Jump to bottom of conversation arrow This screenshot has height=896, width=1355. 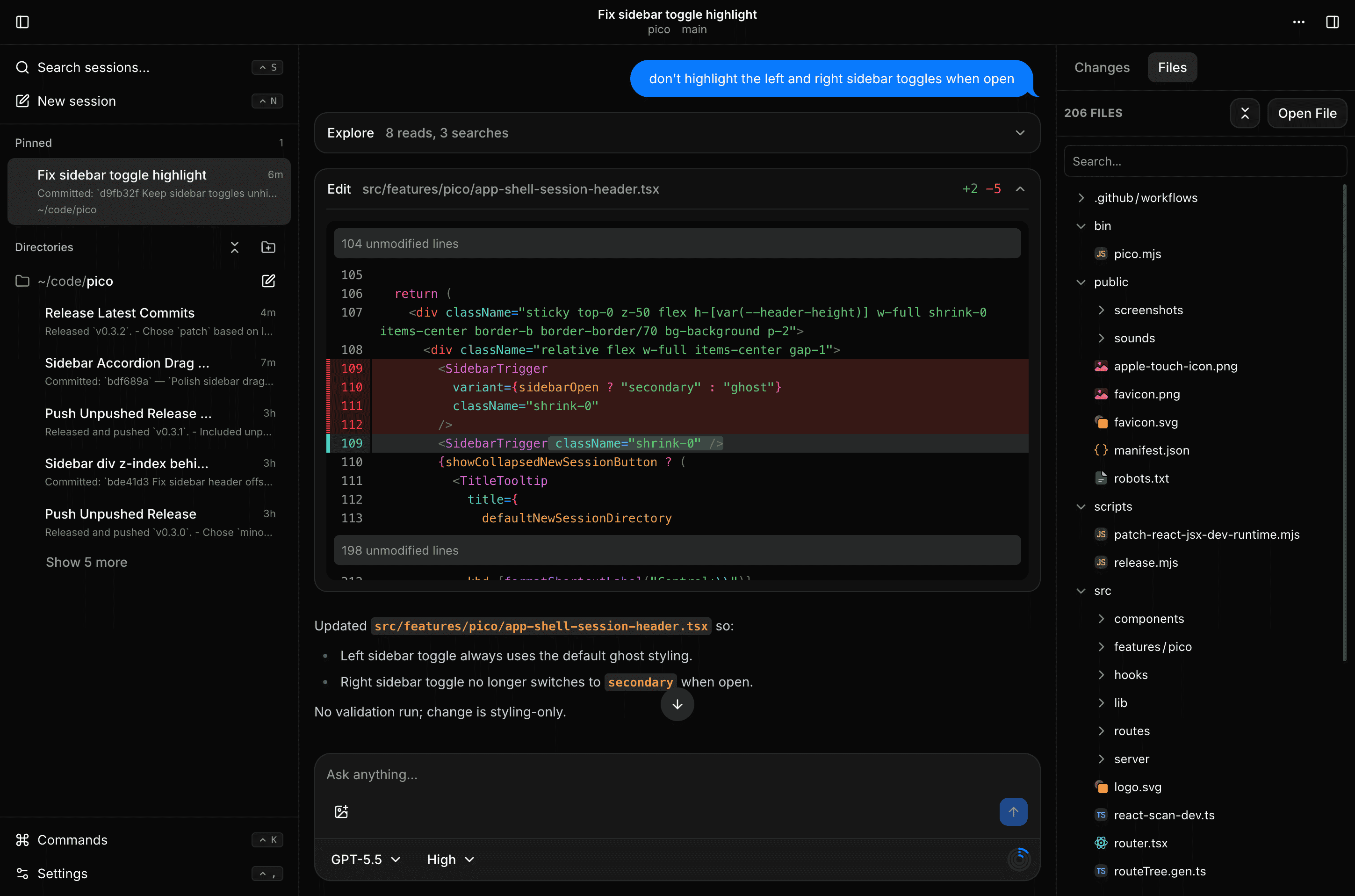click(x=677, y=705)
